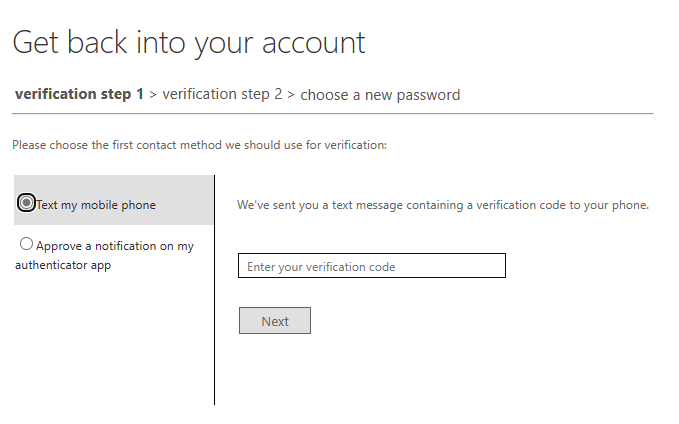Click the 'verification step 1' breadcrumb
Screen dimensions: 679x424
pos(79,94)
